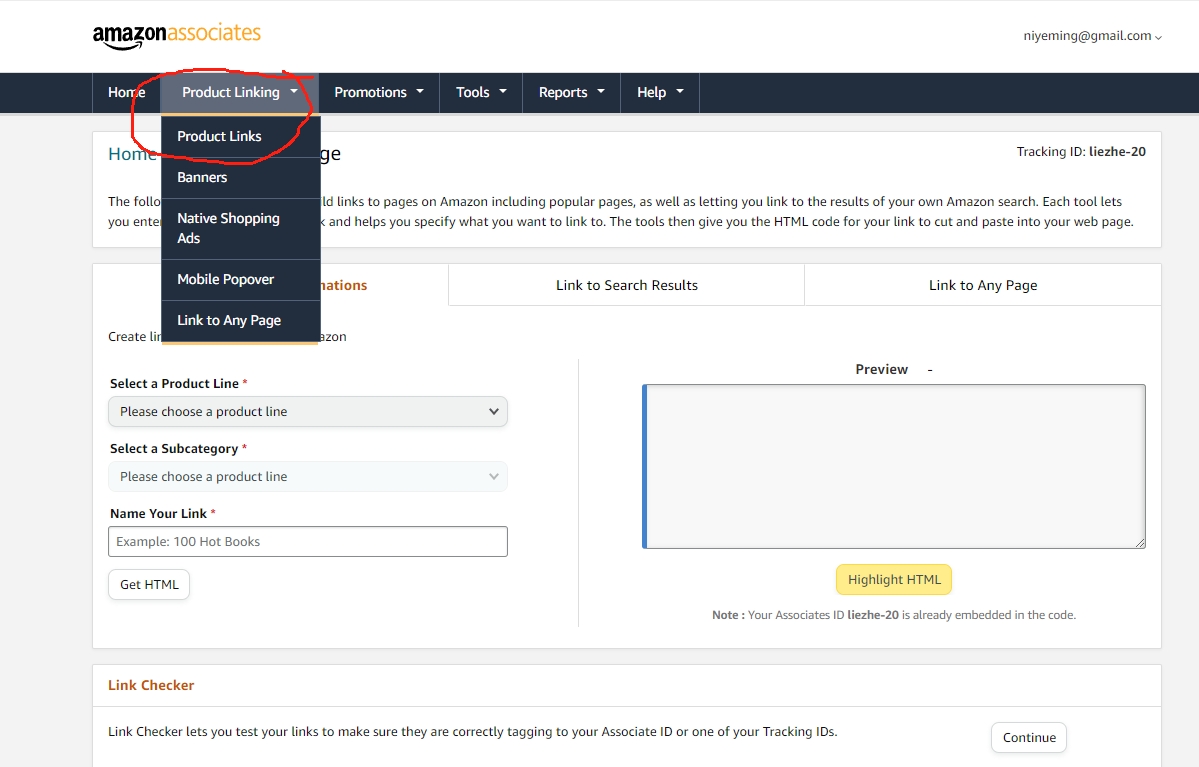Screen dimensions: 1199x767
Task: Click the preview textarea resize handle
Action: click(x=1140, y=543)
